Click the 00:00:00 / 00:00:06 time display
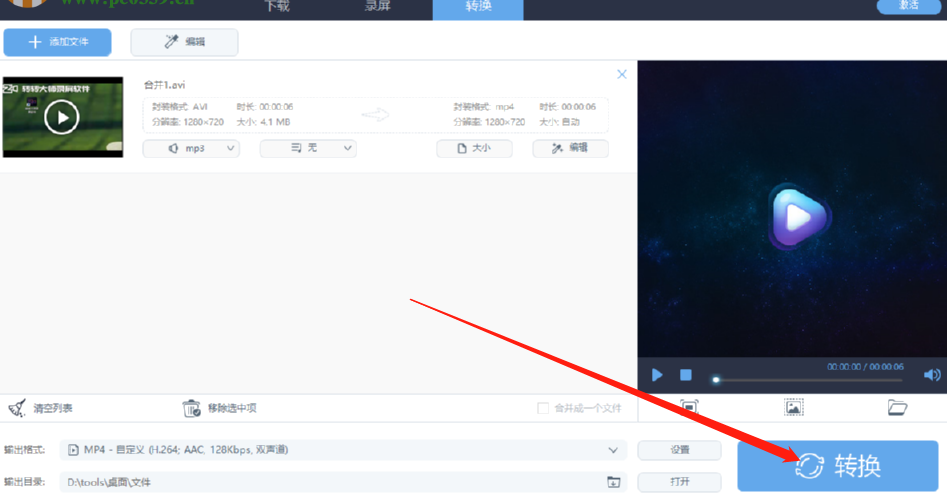Image resolution: width=948 pixels, height=497 pixels. click(865, 367)
